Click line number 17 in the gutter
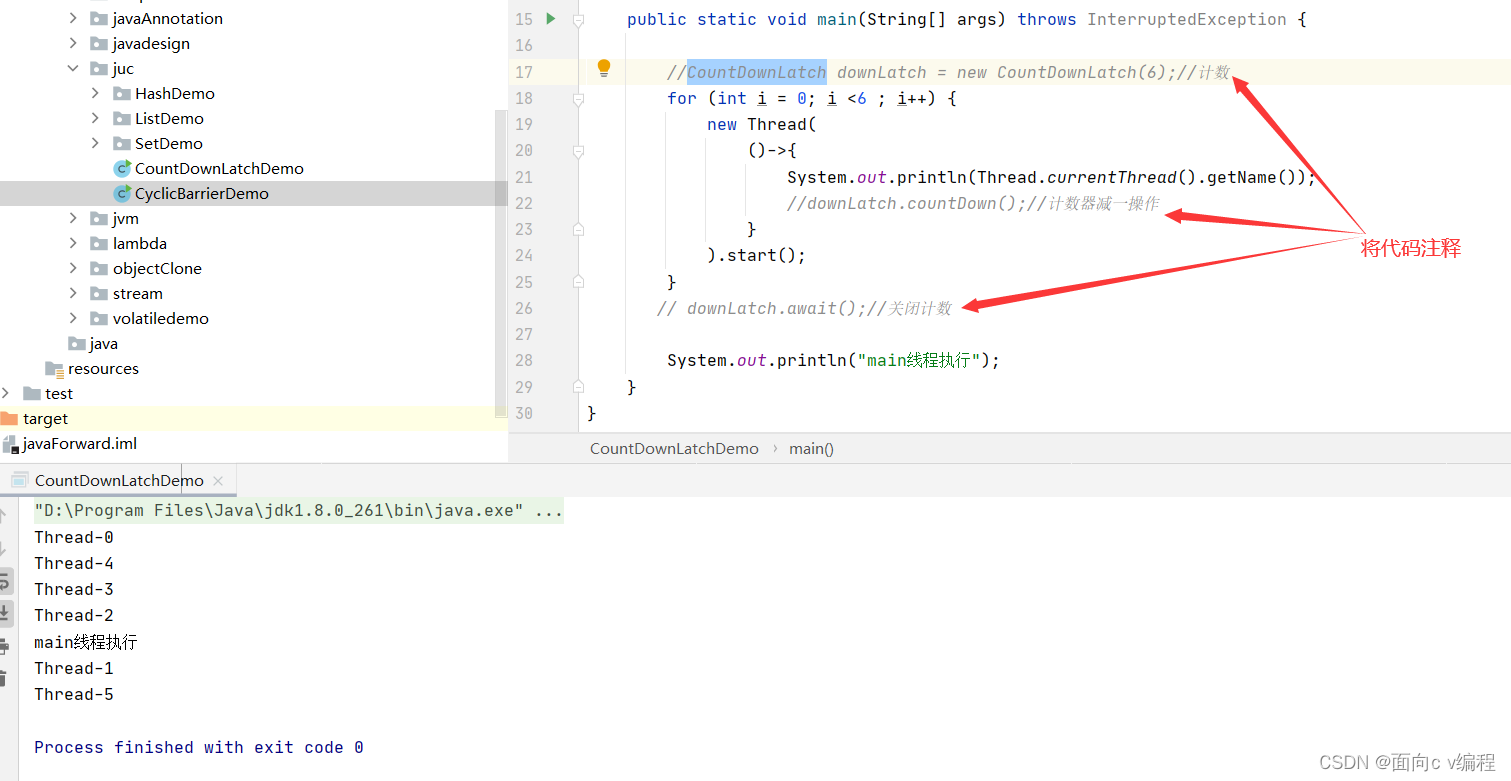The image size is (1511, 781). [524, 72]
